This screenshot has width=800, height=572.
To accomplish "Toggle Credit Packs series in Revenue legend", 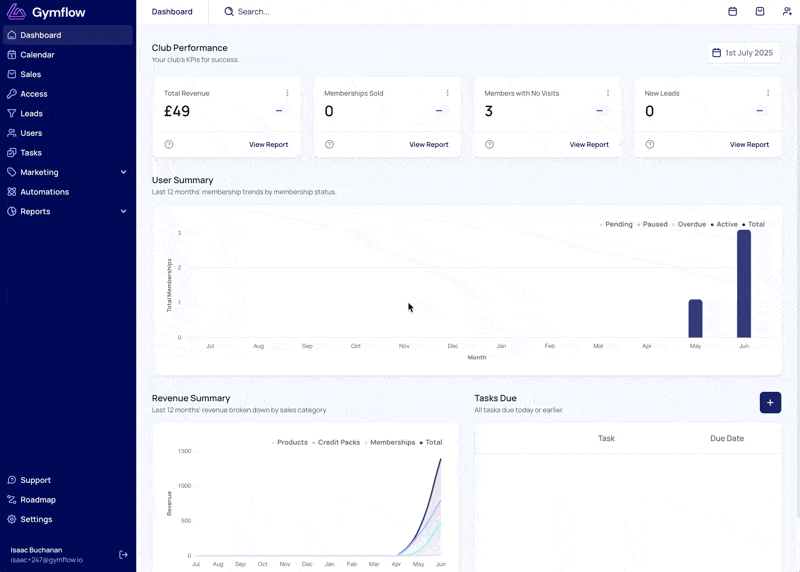I will pyautogui.click(x=336, y=442).
